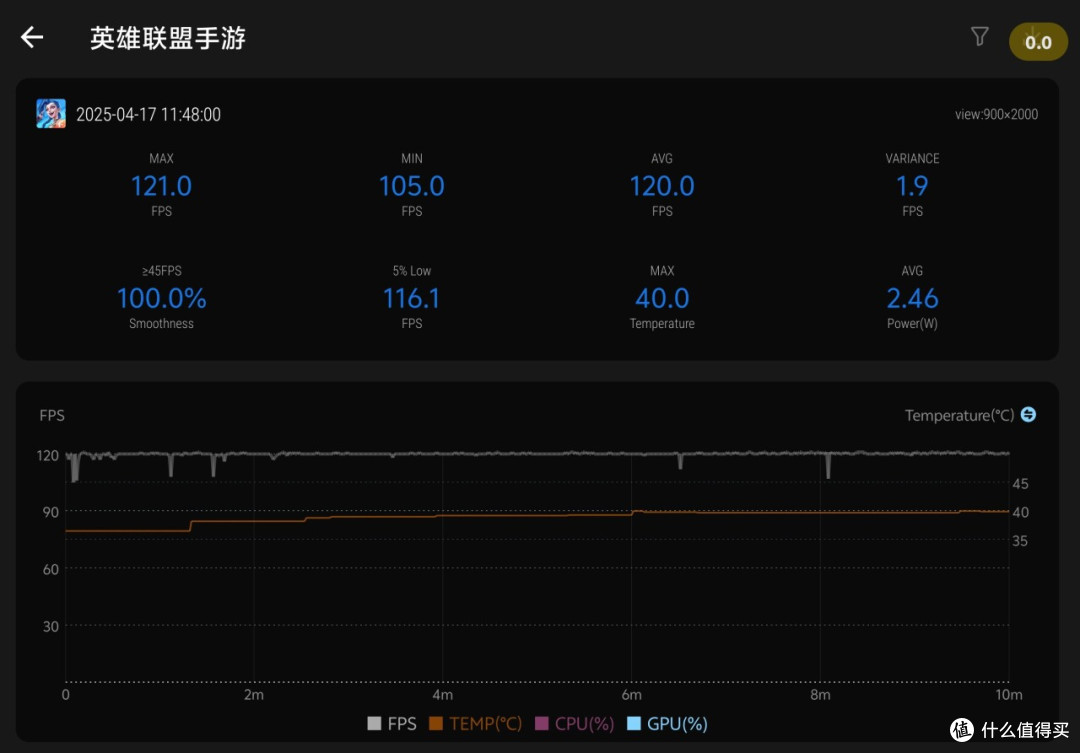Image resolution: width=1080 pixels, height=753 pixels.
Task: Click the 90 FPS axis tick label
Action: (50, 512)
